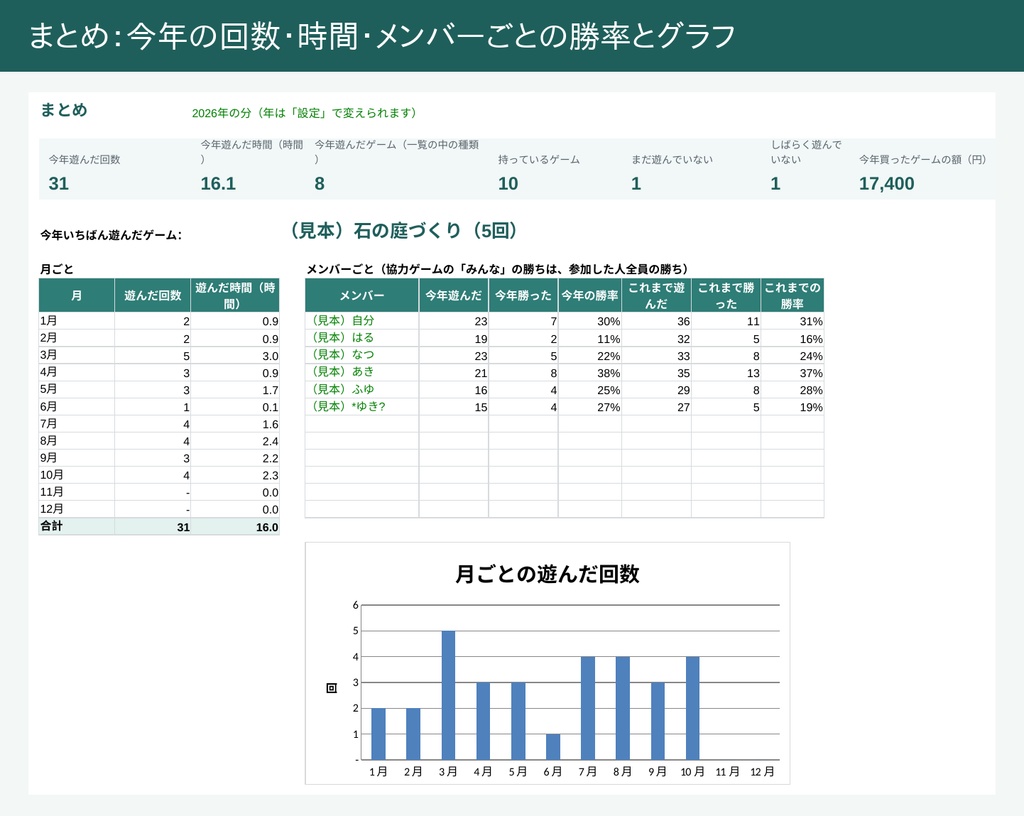Click the 6月 bar in the chart

[x=552, y=746]
